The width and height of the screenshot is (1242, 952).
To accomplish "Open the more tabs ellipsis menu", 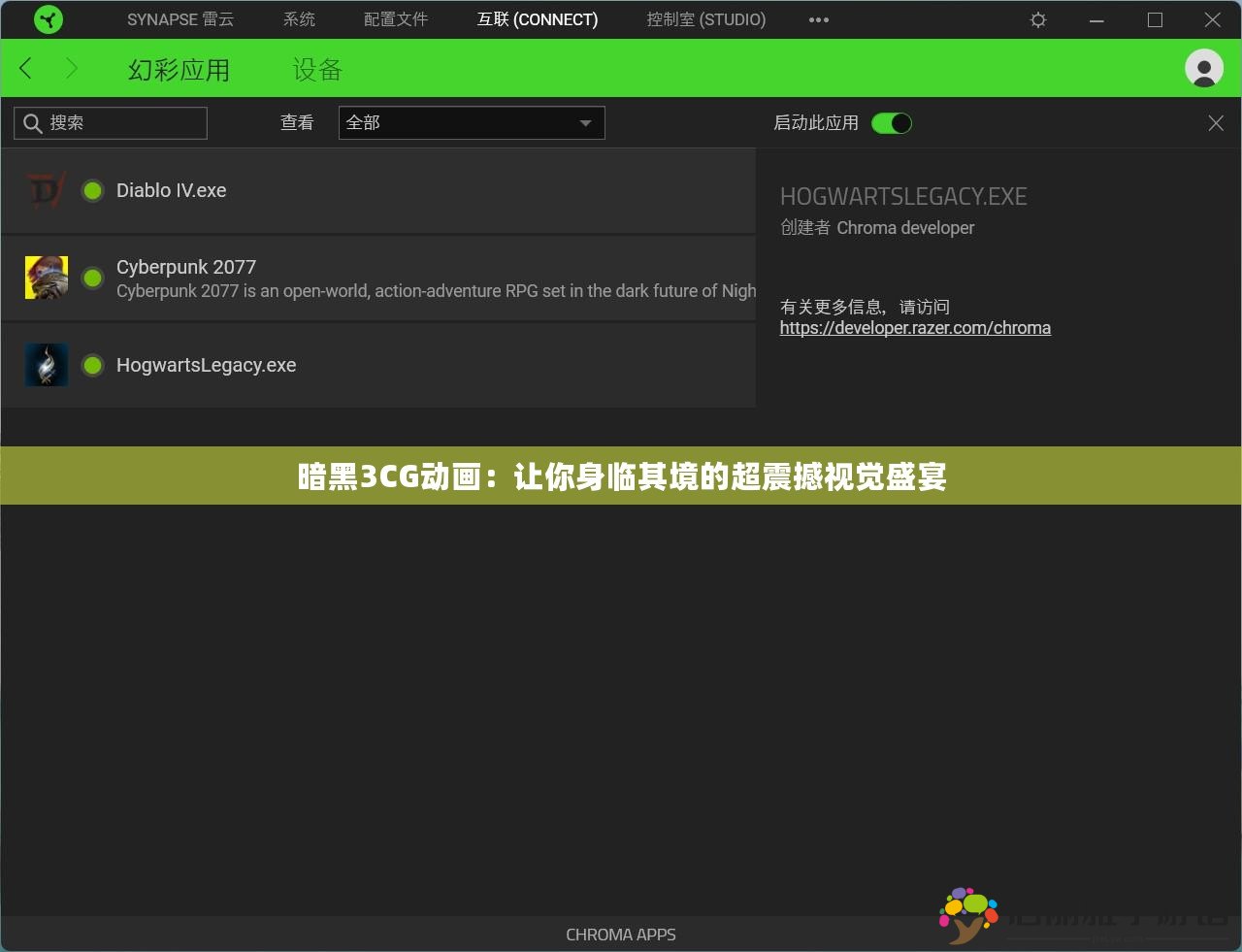I will click(x=819, y=19).
